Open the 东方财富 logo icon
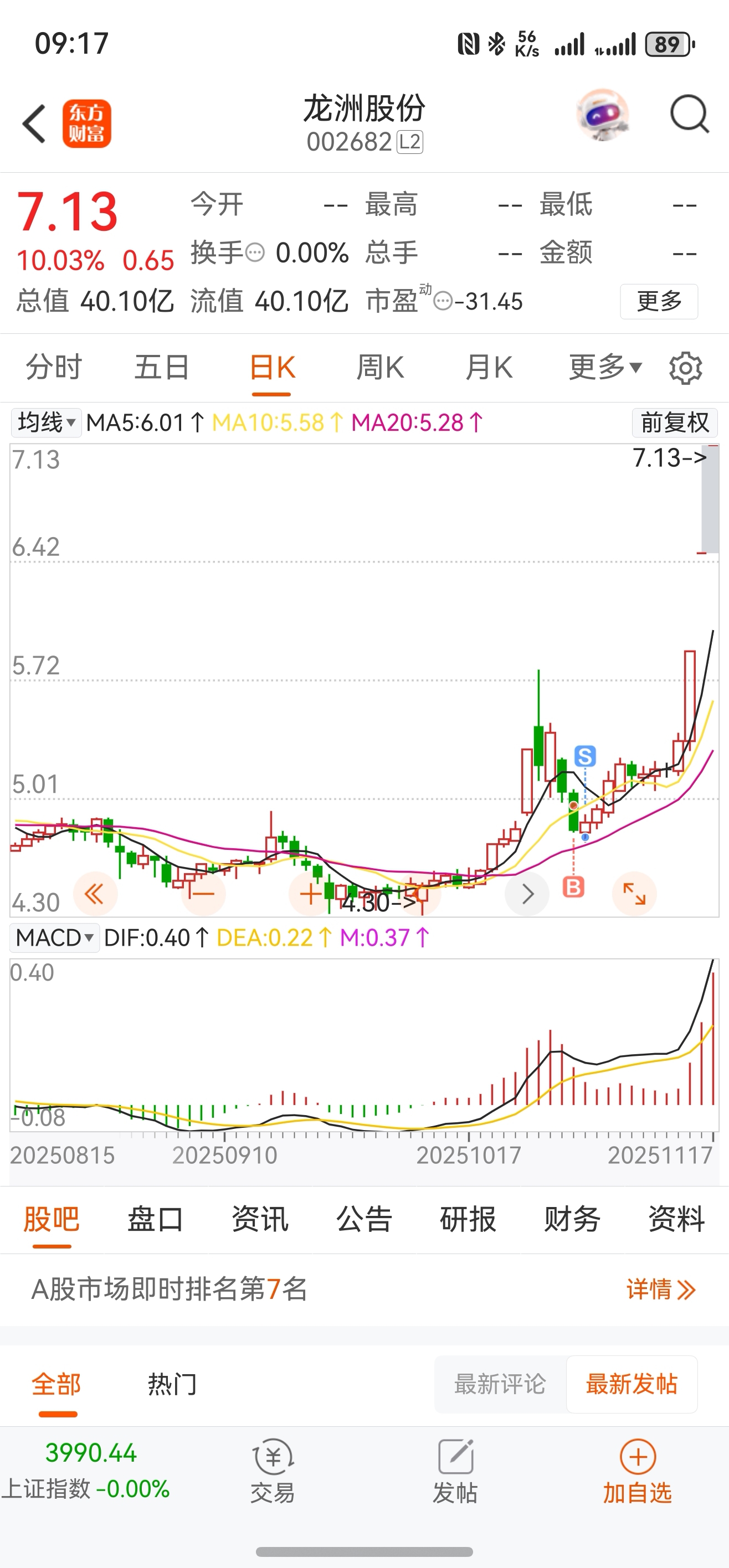 (86, 123)
